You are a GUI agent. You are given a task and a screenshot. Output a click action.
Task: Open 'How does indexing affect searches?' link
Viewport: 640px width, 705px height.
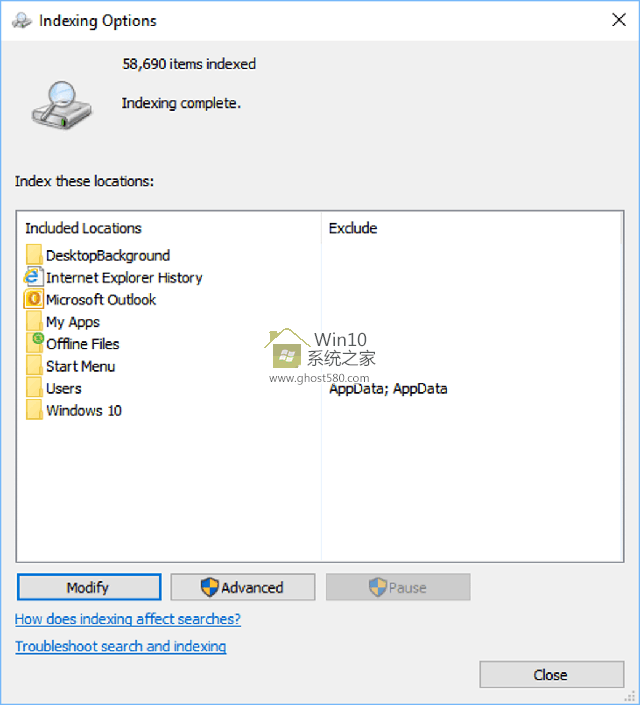(128, 619)
